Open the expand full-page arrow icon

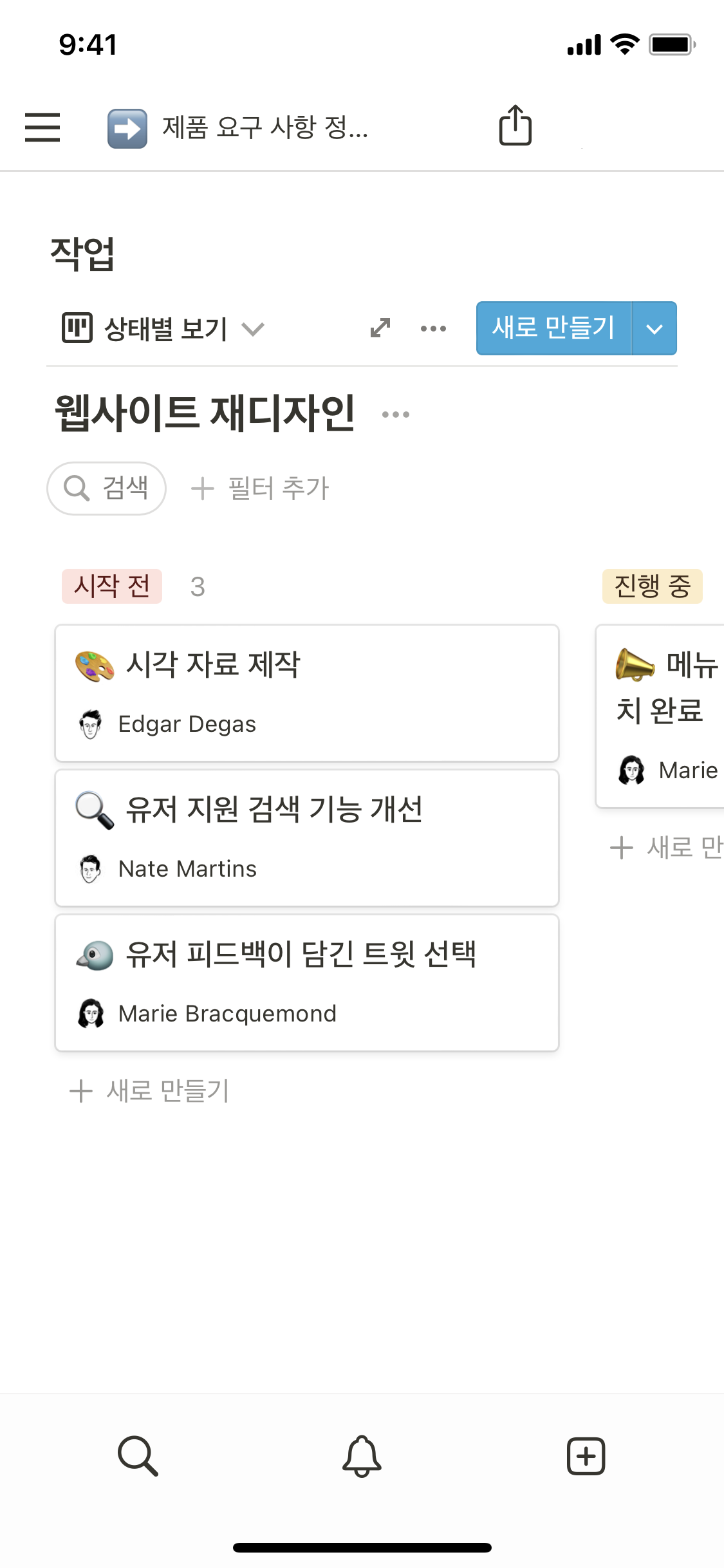[x=380, y=328]
